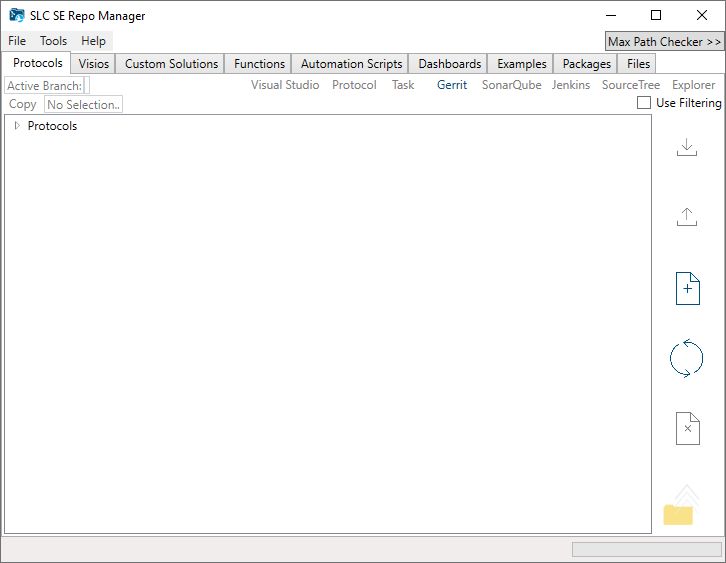726x563 pixels.
Task: Open the File menu
Action: 17,41
